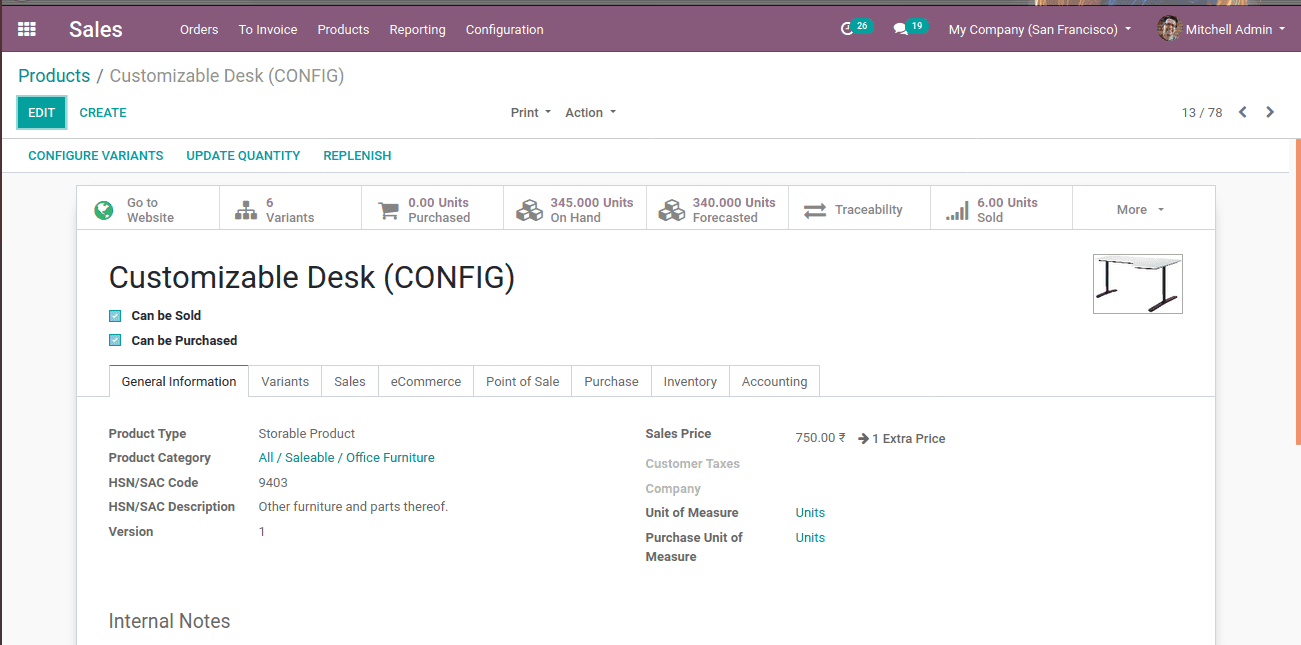Click the Units Purchased cart icon
This screenshot has height=645, width=1301.
(x=388, y=210)
